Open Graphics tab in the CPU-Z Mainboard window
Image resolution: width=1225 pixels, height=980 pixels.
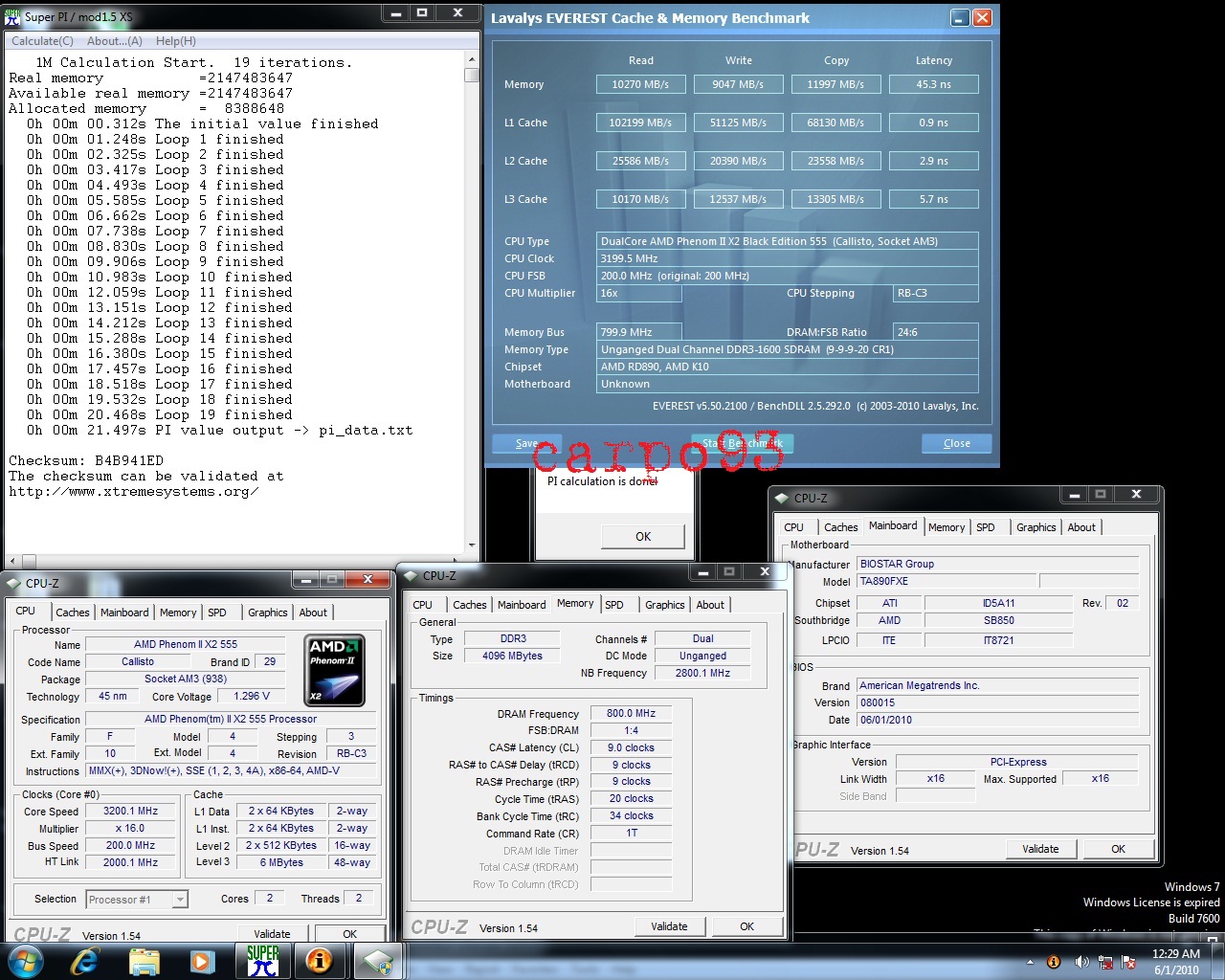point(1036,527)
